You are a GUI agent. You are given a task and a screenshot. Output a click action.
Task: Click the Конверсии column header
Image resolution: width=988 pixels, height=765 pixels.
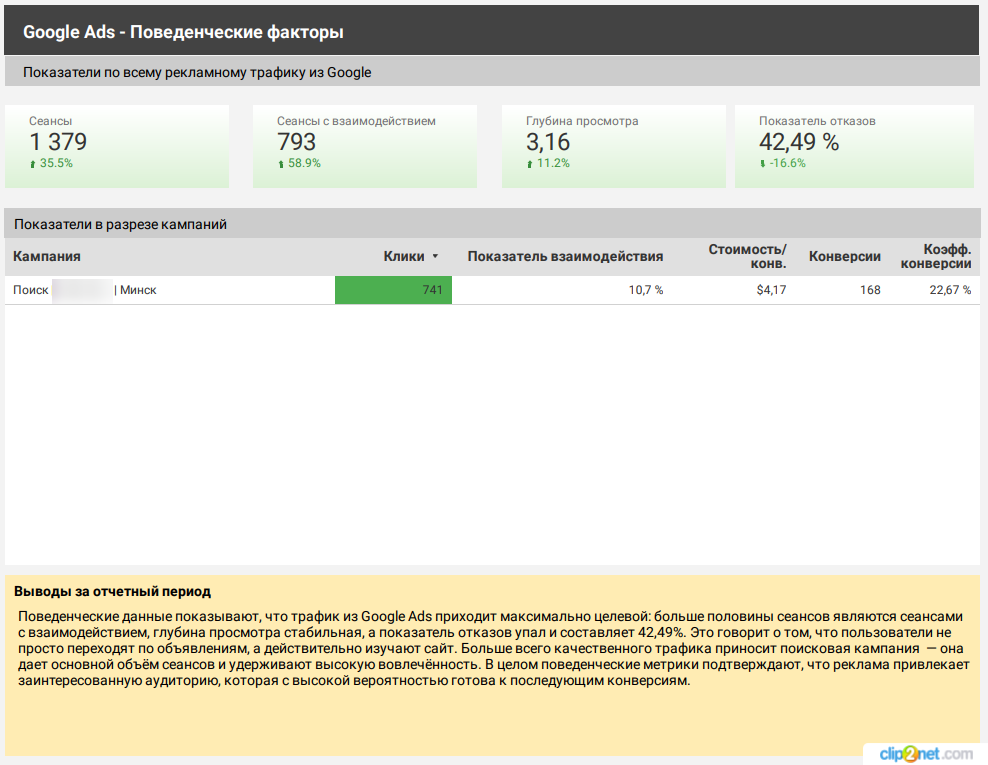tap(844, 257)
